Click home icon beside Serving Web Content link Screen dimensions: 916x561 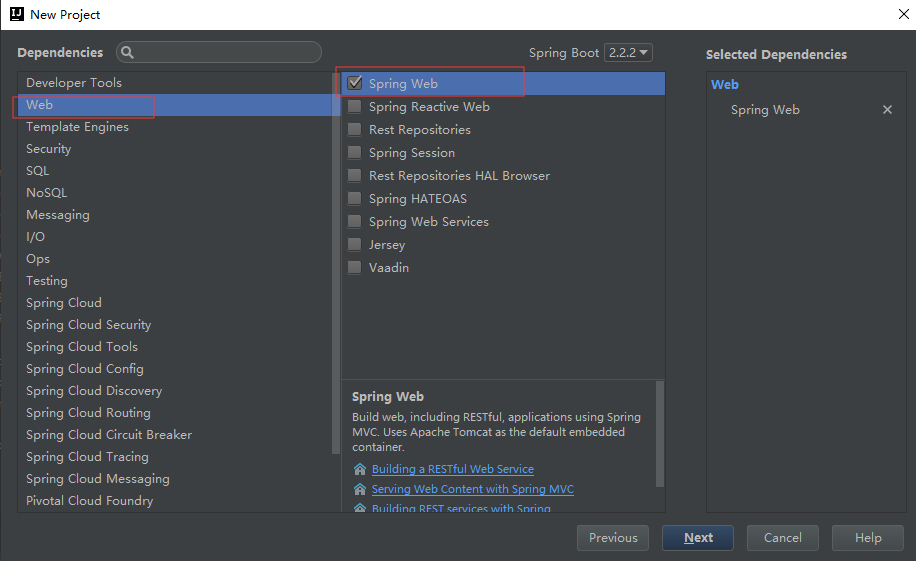[360, 489]
